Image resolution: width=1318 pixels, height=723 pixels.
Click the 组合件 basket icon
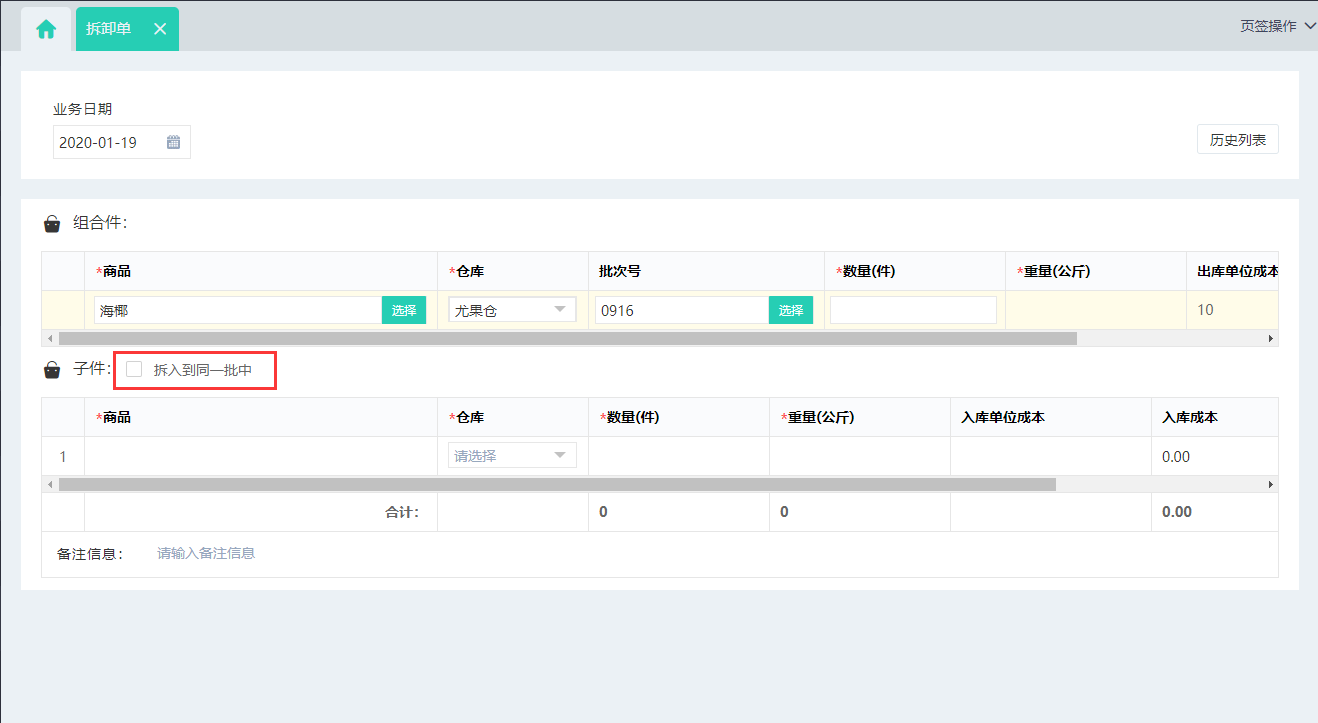tap(52, 224)
